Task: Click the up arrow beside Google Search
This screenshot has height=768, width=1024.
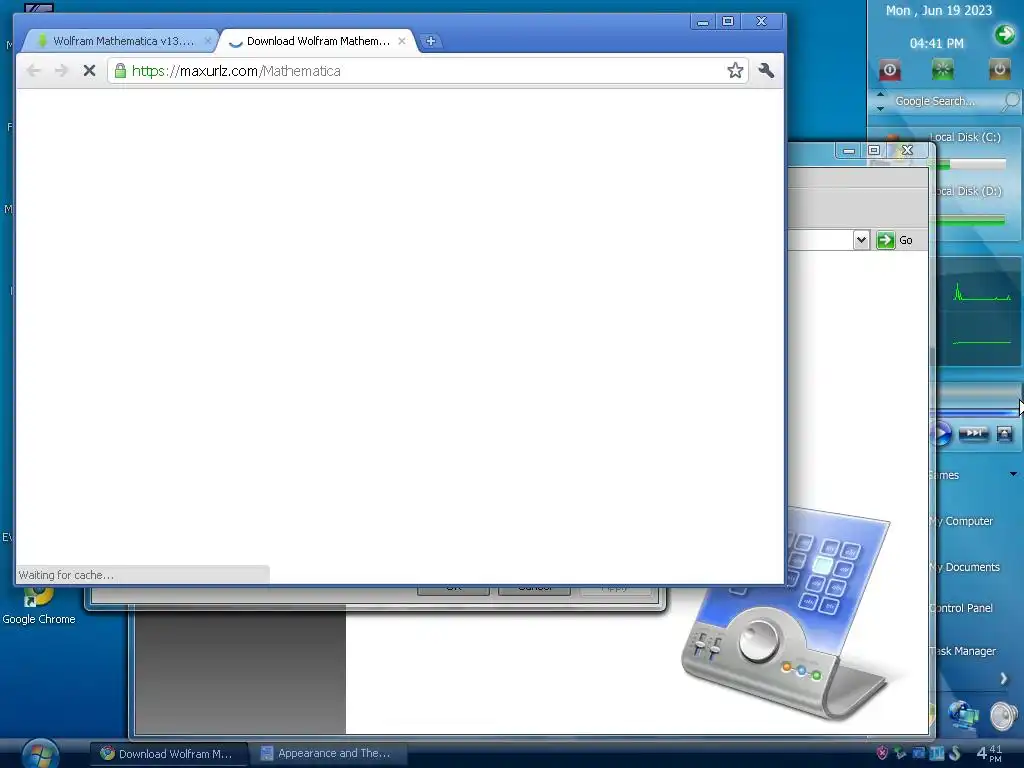Action: coord(880,95)
